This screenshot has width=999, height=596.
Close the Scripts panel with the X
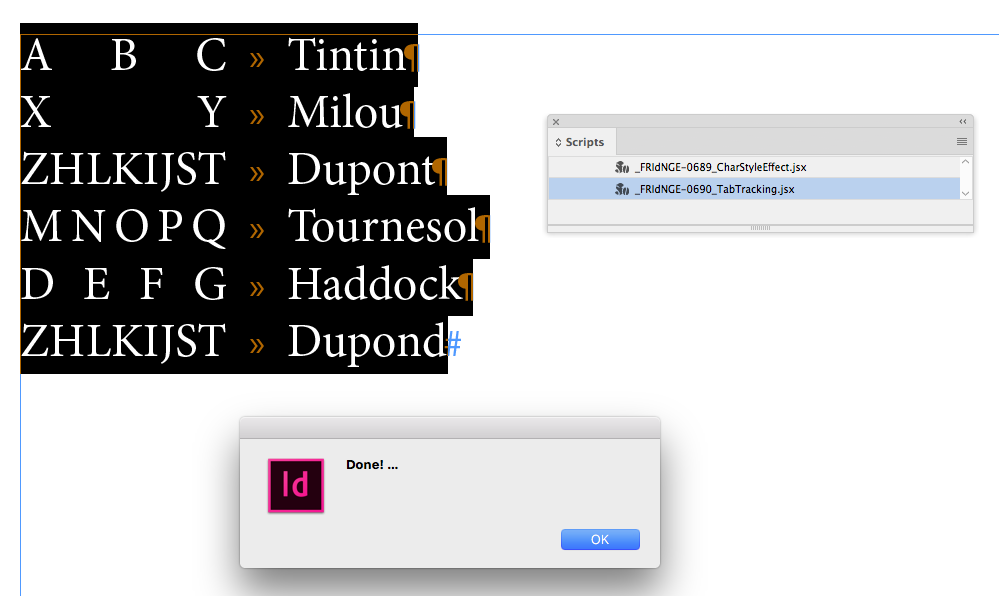tap(556, 121)
